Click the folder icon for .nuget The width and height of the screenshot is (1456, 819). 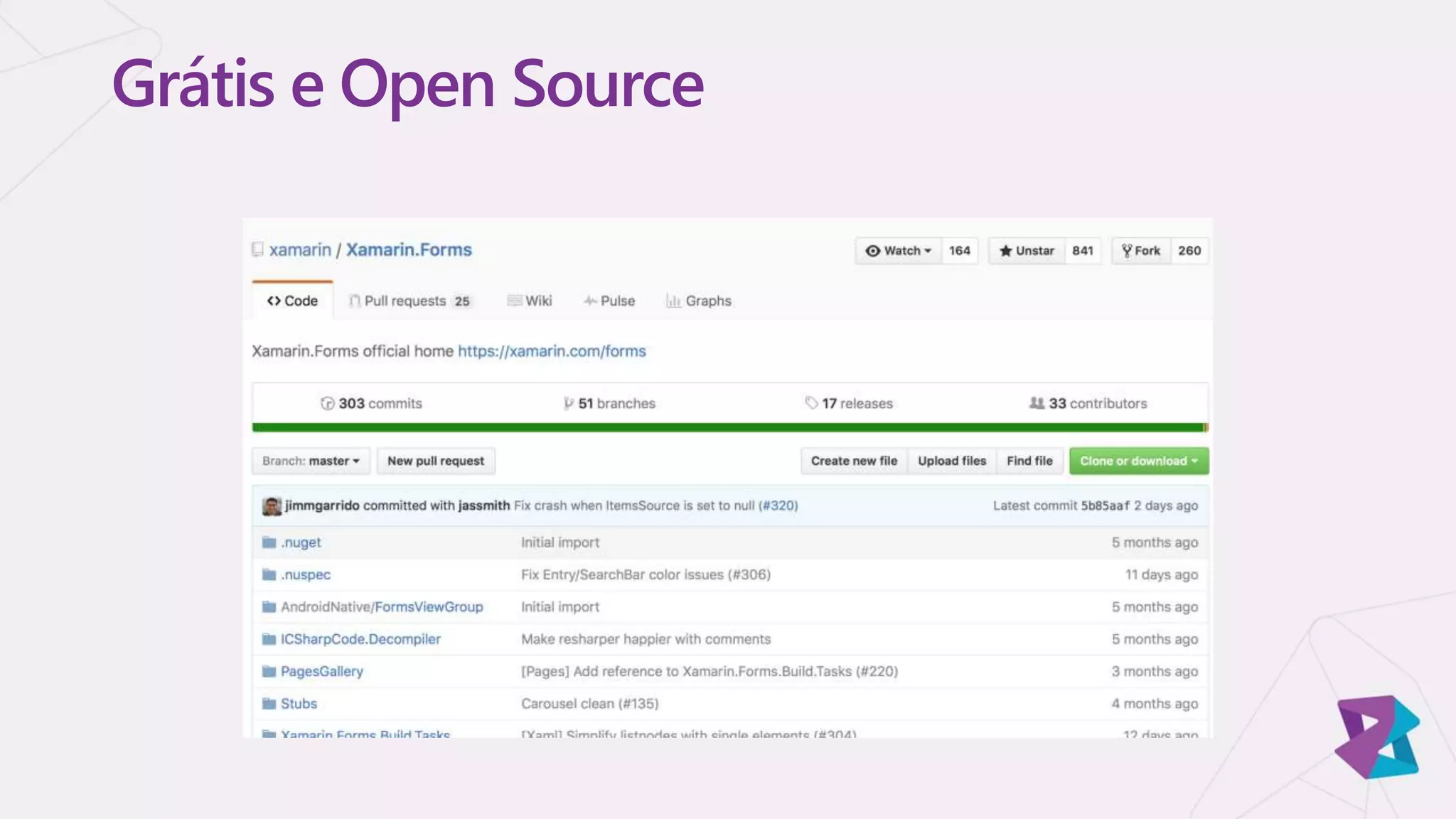coord(269,542)
